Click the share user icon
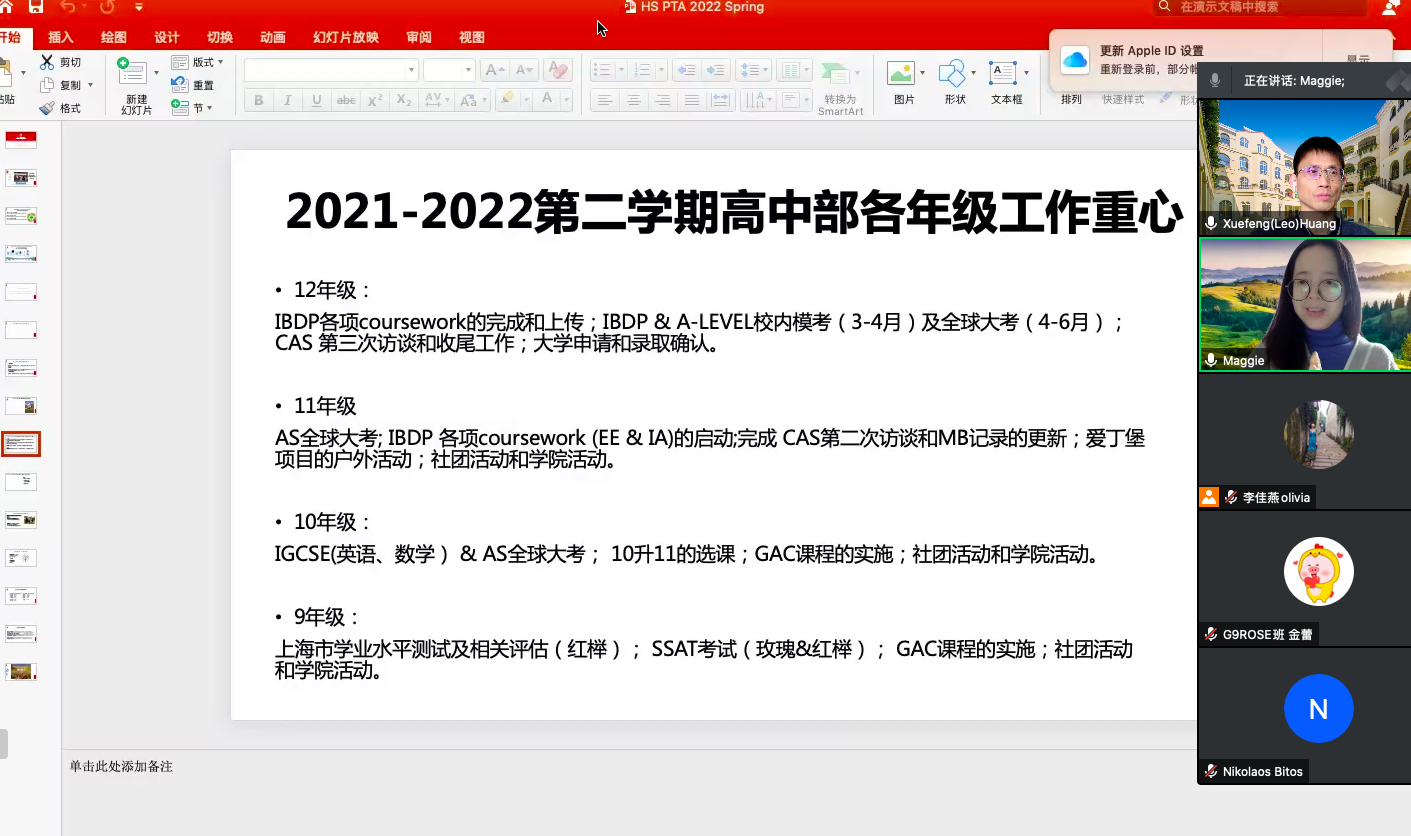The width and height of the screenshot is (1411, 836). (1391, 7)
